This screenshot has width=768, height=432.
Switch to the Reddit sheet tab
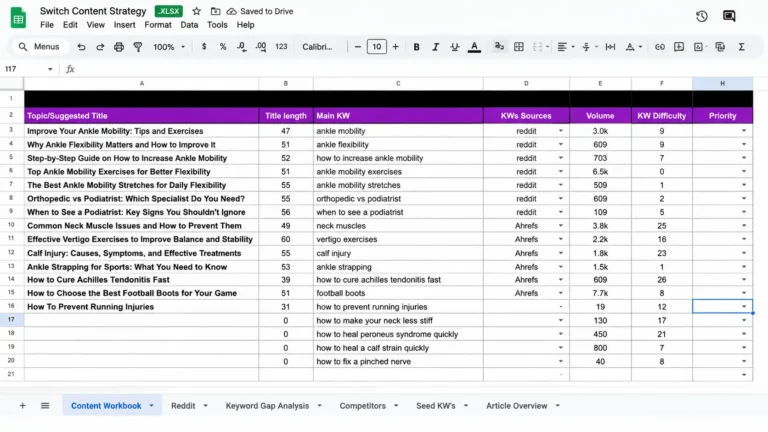coord(183,406)
